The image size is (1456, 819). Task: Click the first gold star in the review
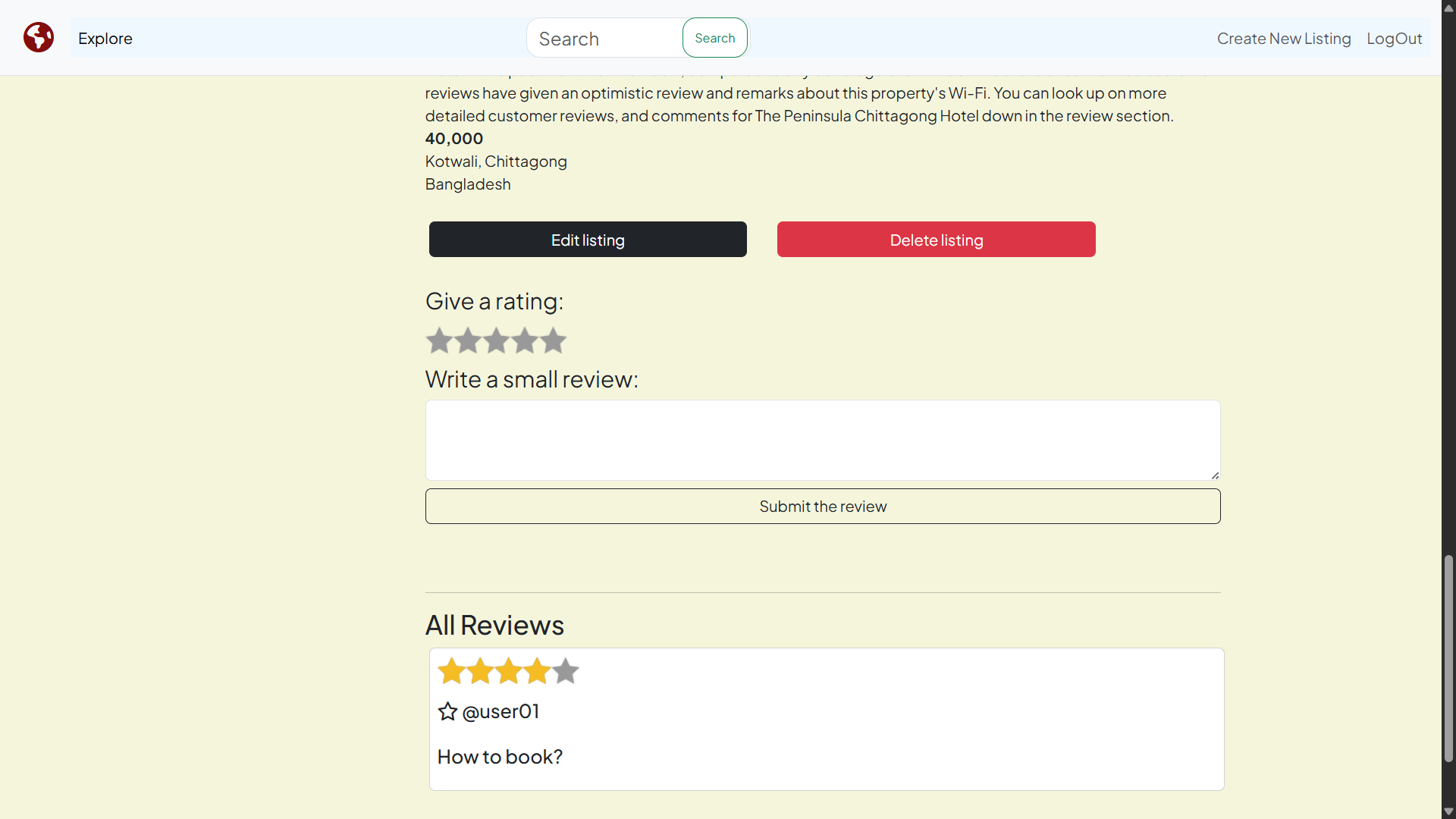(451, 671)
